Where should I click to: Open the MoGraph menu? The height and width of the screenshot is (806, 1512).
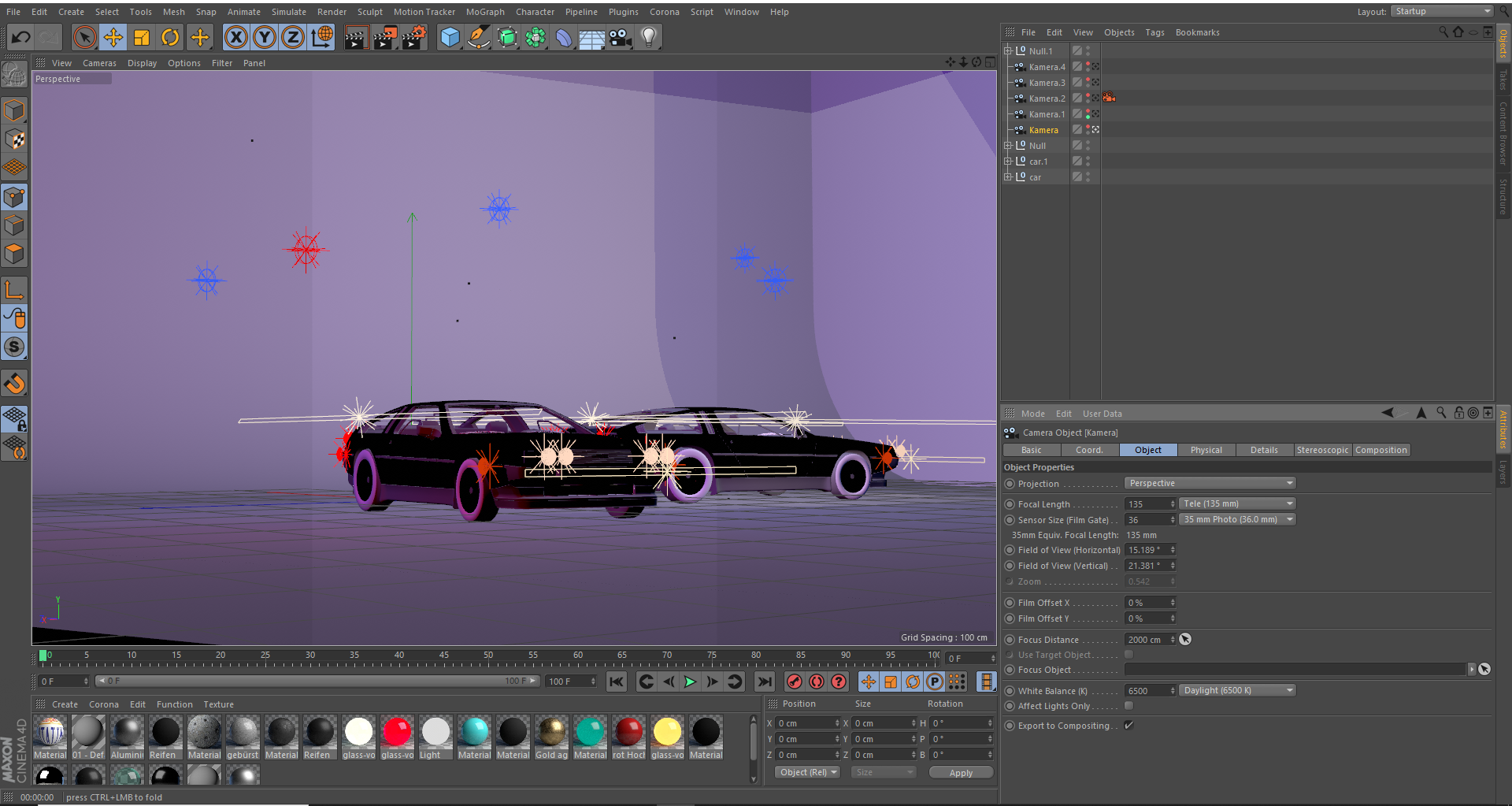[485, 12]
